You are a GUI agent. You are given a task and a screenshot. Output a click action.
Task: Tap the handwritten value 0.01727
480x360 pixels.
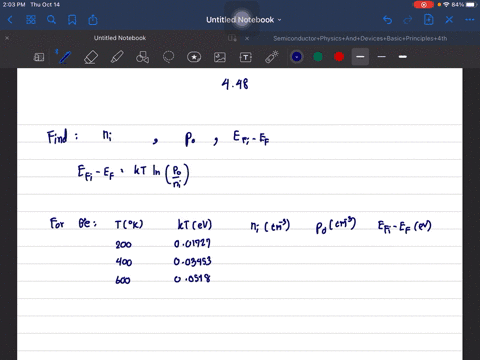click(192, 244)
